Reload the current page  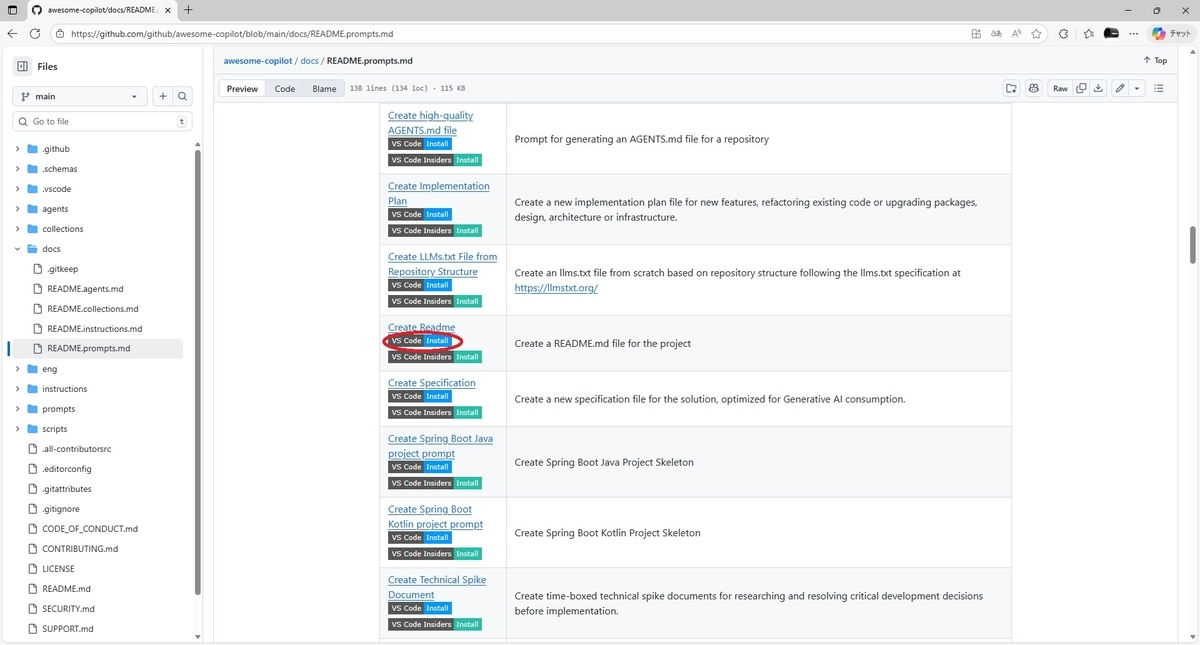[x=35, y=33]
